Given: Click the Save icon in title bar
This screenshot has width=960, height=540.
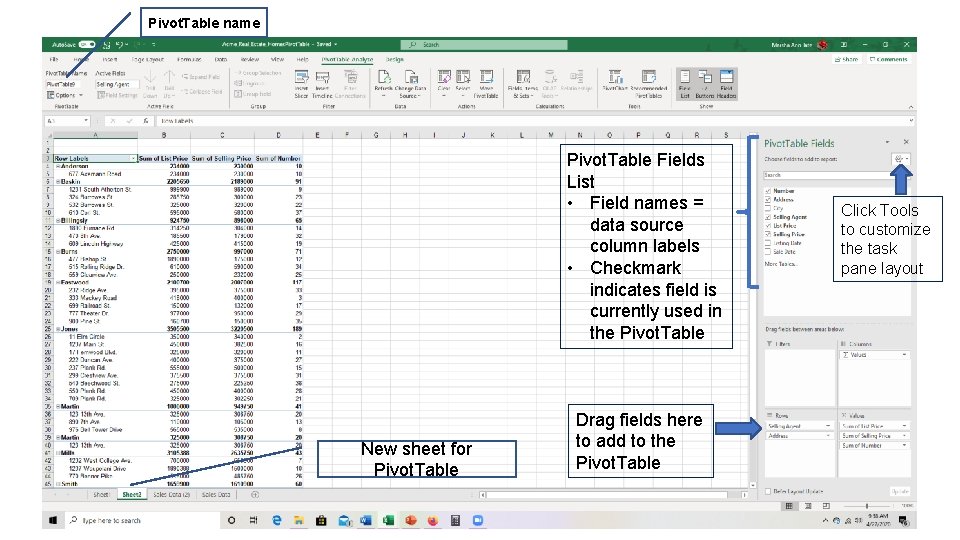Looking at the screenshot, I should click(x=107, y=45).
